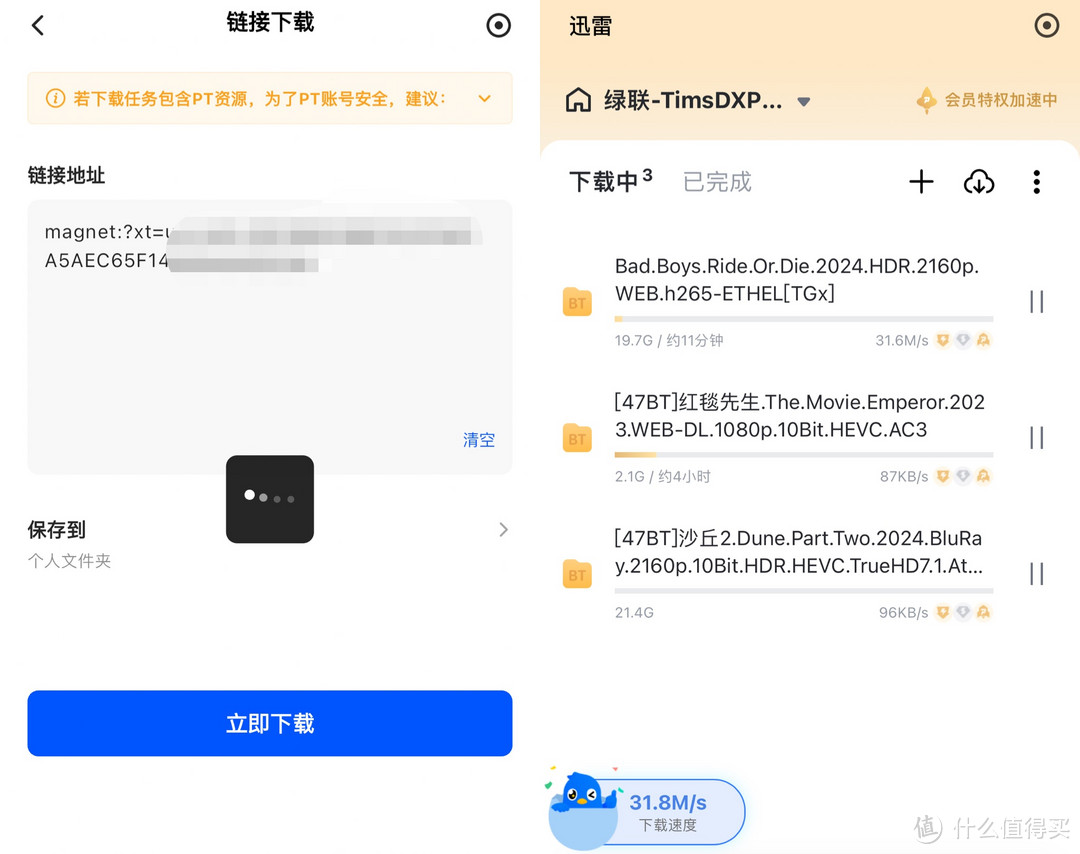Viewport: 1080px width, 854px height.
Task: Open the 绿联-TimsDXP device dropdown
Action: click(x=803, y=100)
